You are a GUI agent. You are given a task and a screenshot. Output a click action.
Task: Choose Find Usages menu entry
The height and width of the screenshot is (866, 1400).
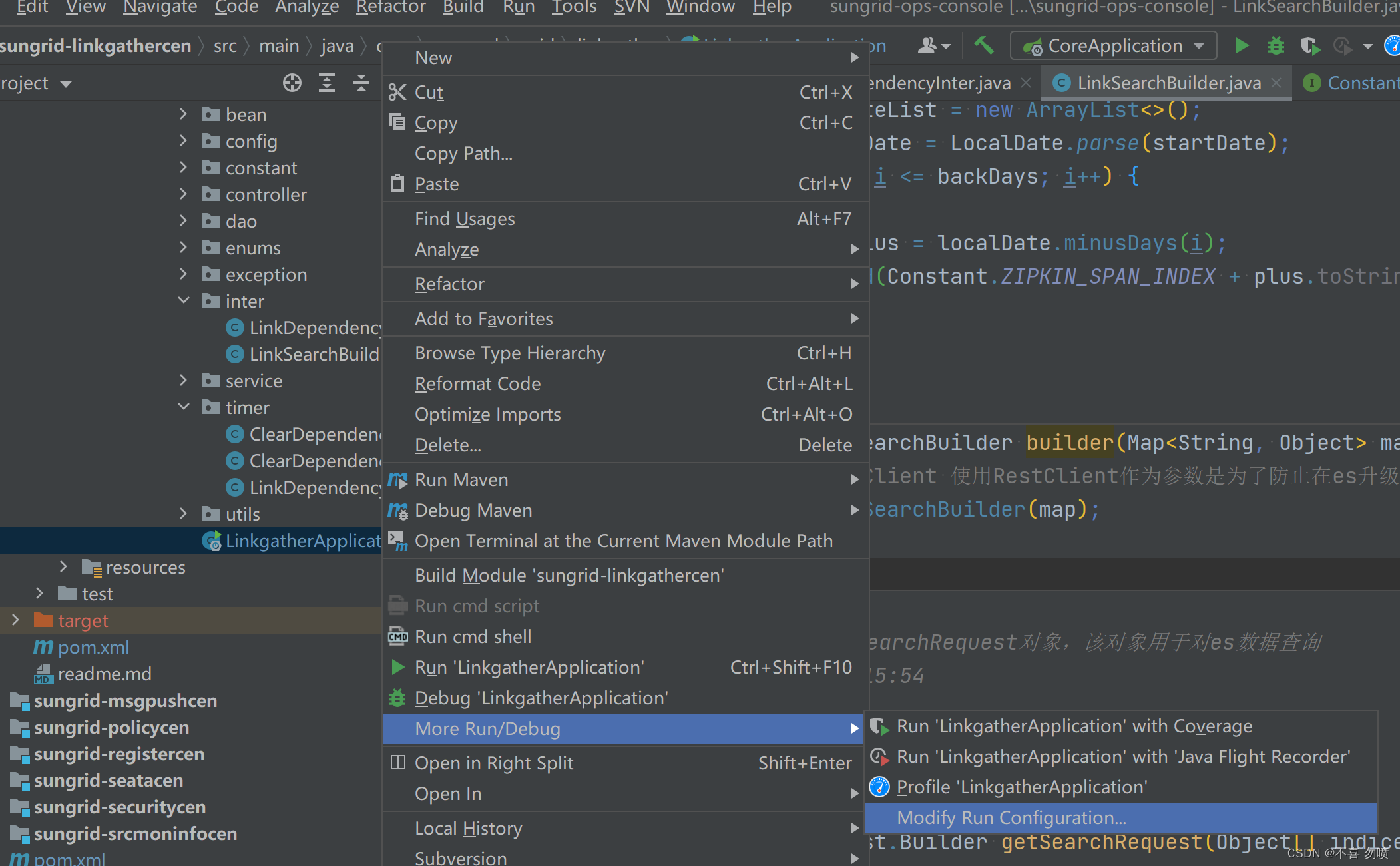(626, 218)
